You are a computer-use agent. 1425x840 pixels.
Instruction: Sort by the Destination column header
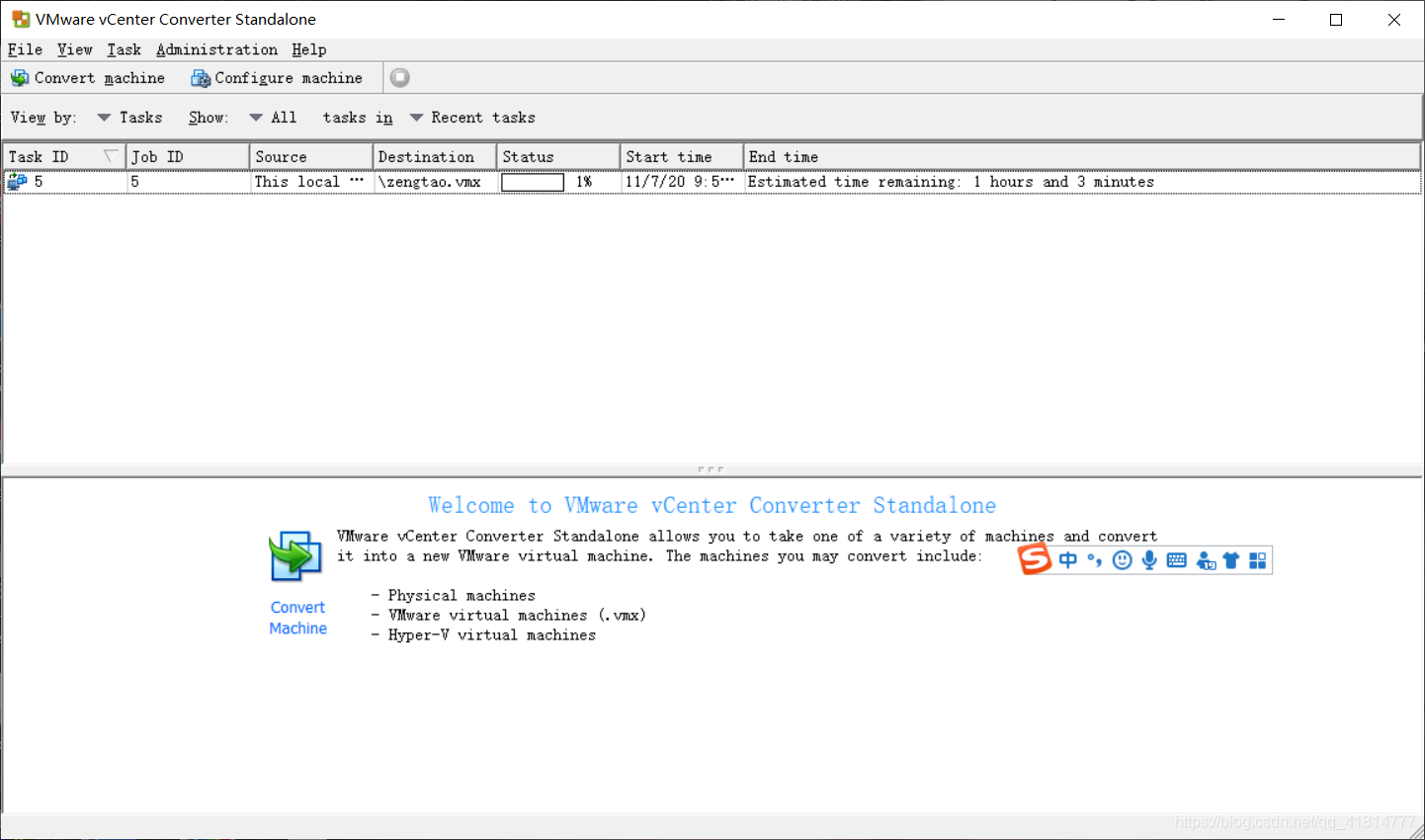coord(435,157)
